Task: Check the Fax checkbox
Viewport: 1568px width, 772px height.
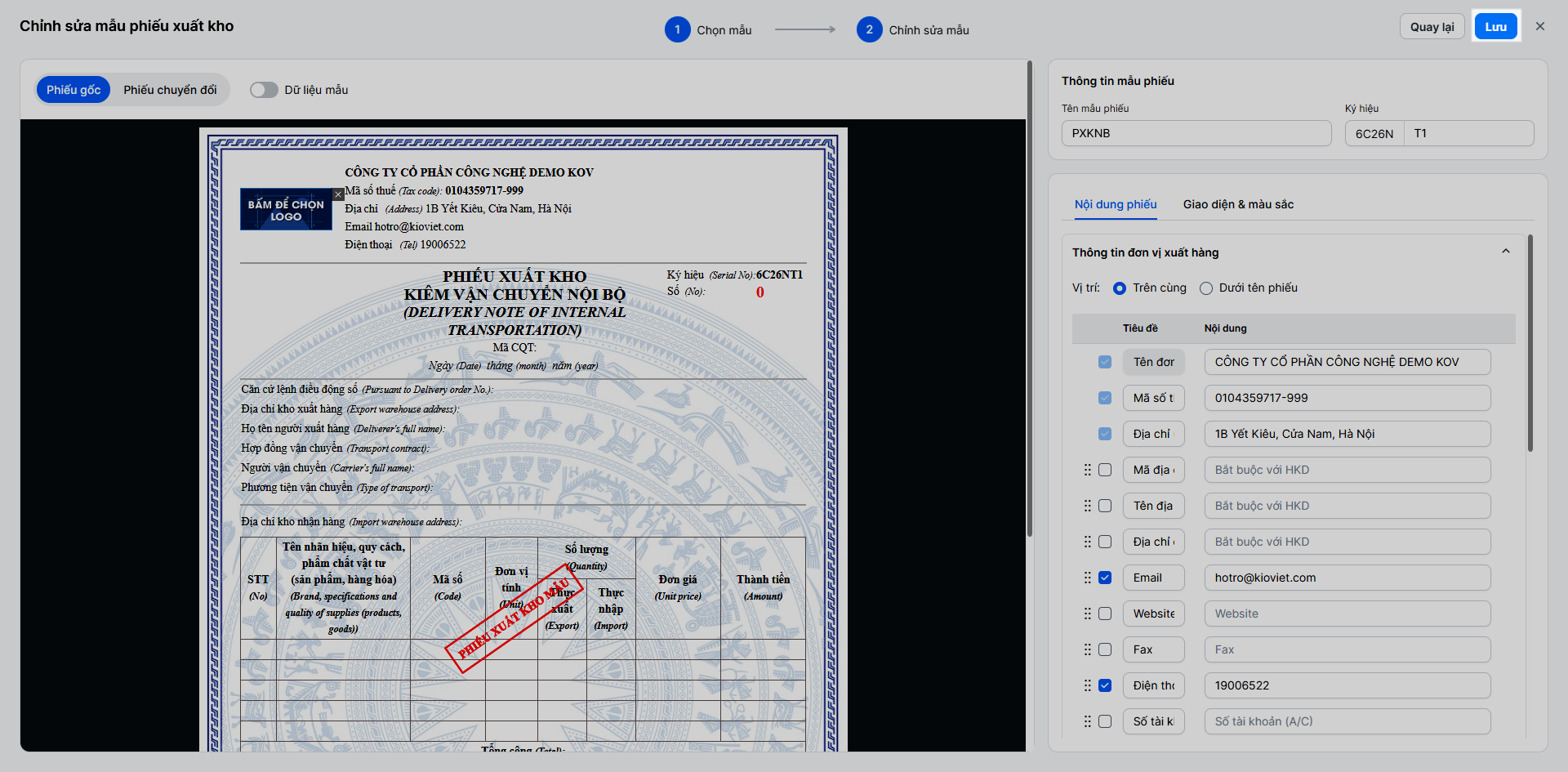Action: click(1105, 649)
